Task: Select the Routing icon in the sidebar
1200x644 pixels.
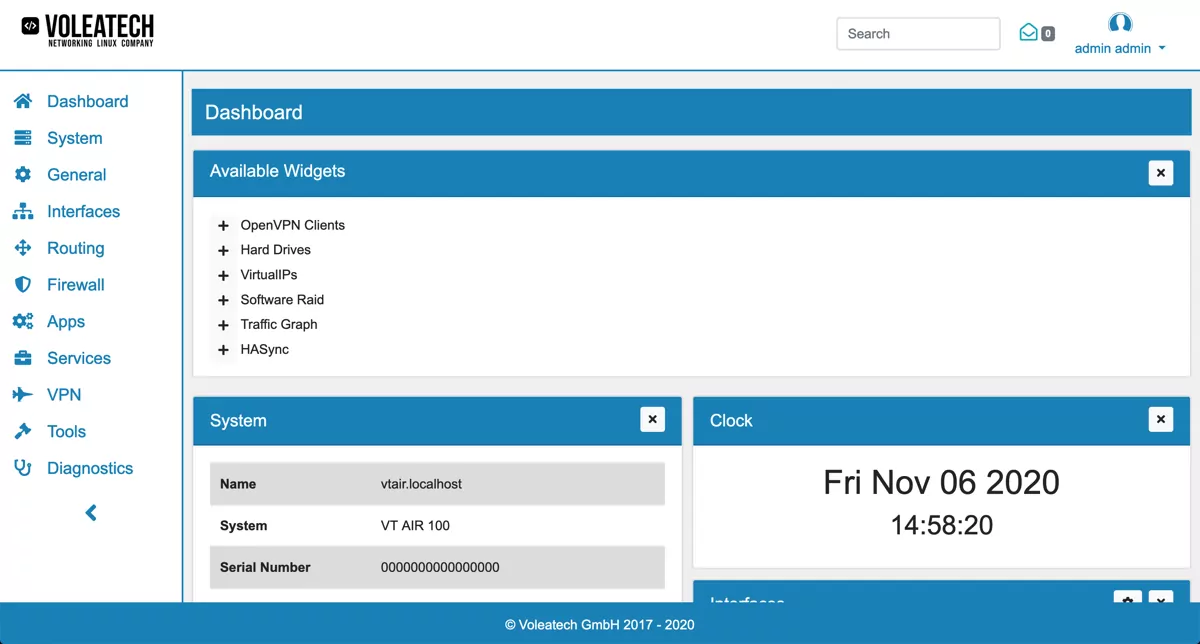Action: click(23, 248)
